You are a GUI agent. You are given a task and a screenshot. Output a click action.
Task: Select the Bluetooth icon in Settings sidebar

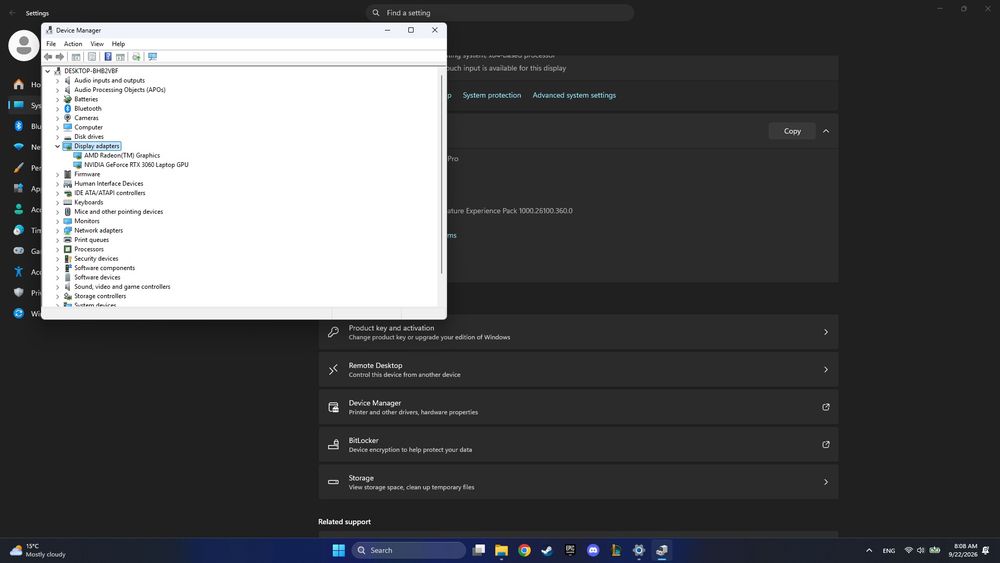(18, 126)
